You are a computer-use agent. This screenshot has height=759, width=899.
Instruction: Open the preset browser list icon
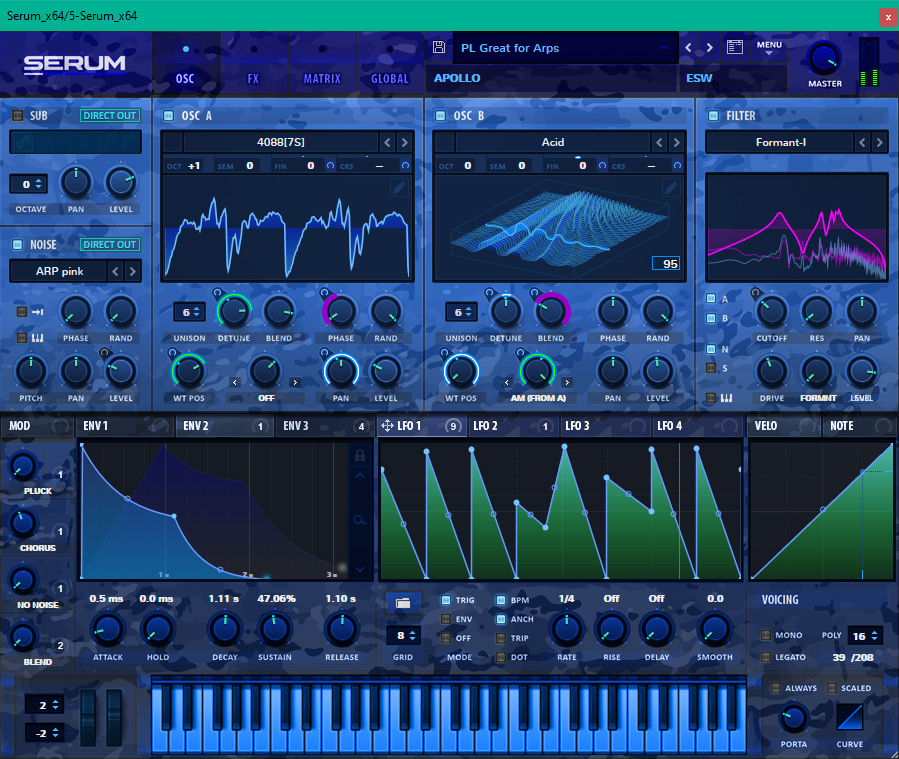(x=734, y=47)
